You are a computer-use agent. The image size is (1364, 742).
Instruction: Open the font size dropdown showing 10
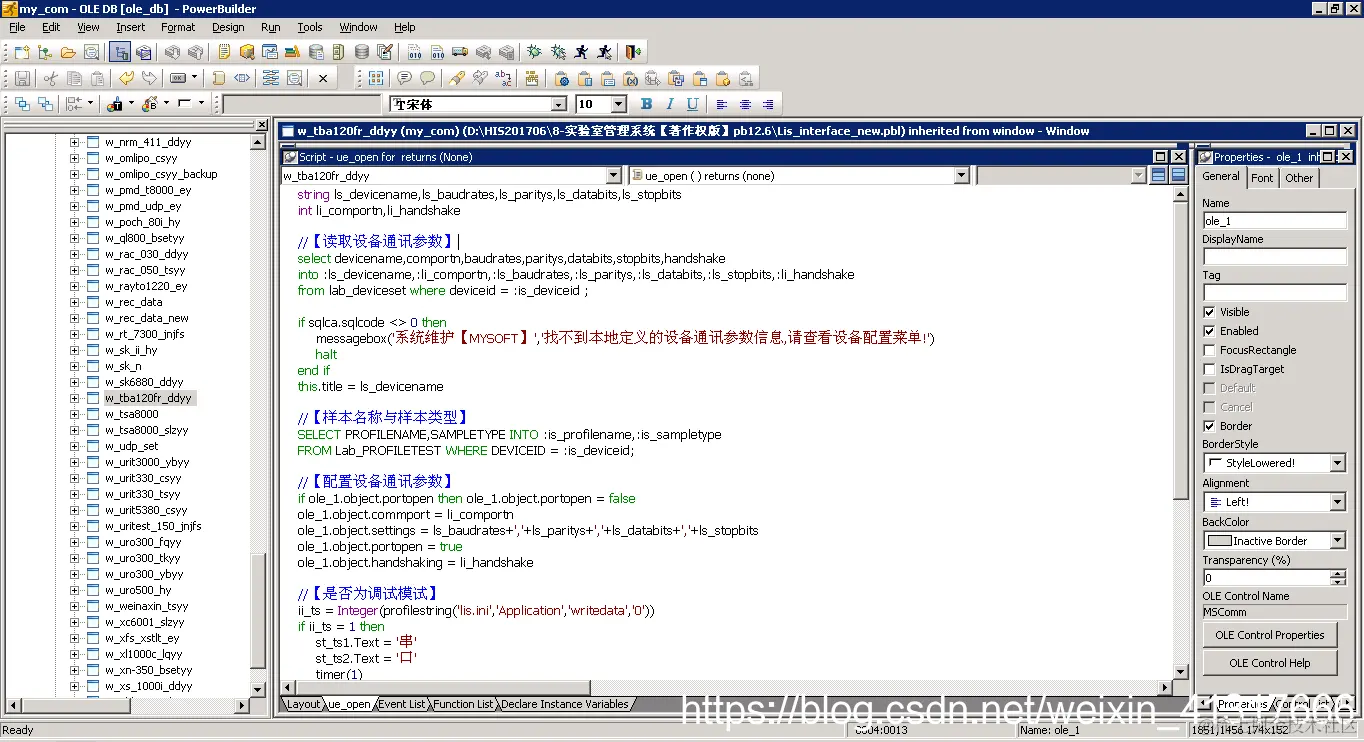[x=618, y=104]
